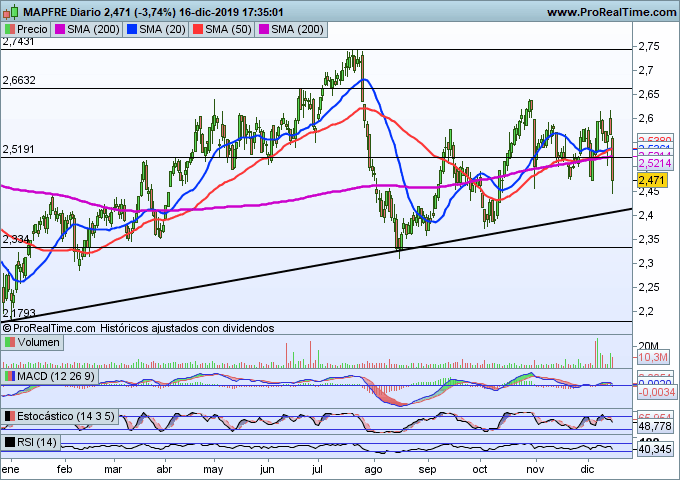Click the 2,75 price axis label
Screen dimensions: 680x480
tap(649, 46)
